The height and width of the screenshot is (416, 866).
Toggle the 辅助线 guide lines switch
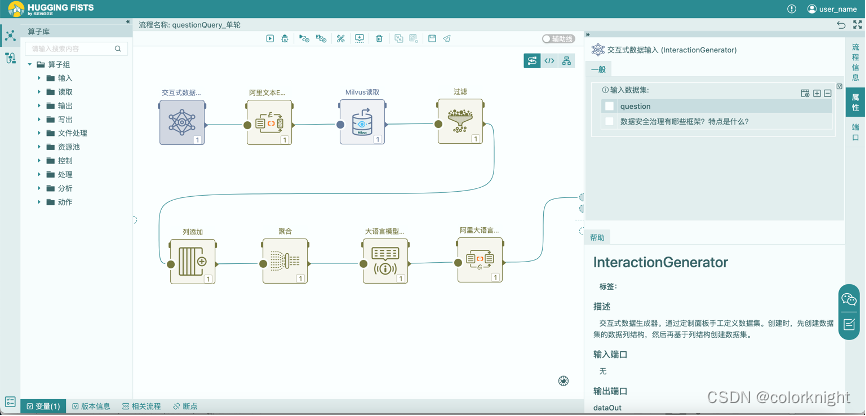point(558,39)
